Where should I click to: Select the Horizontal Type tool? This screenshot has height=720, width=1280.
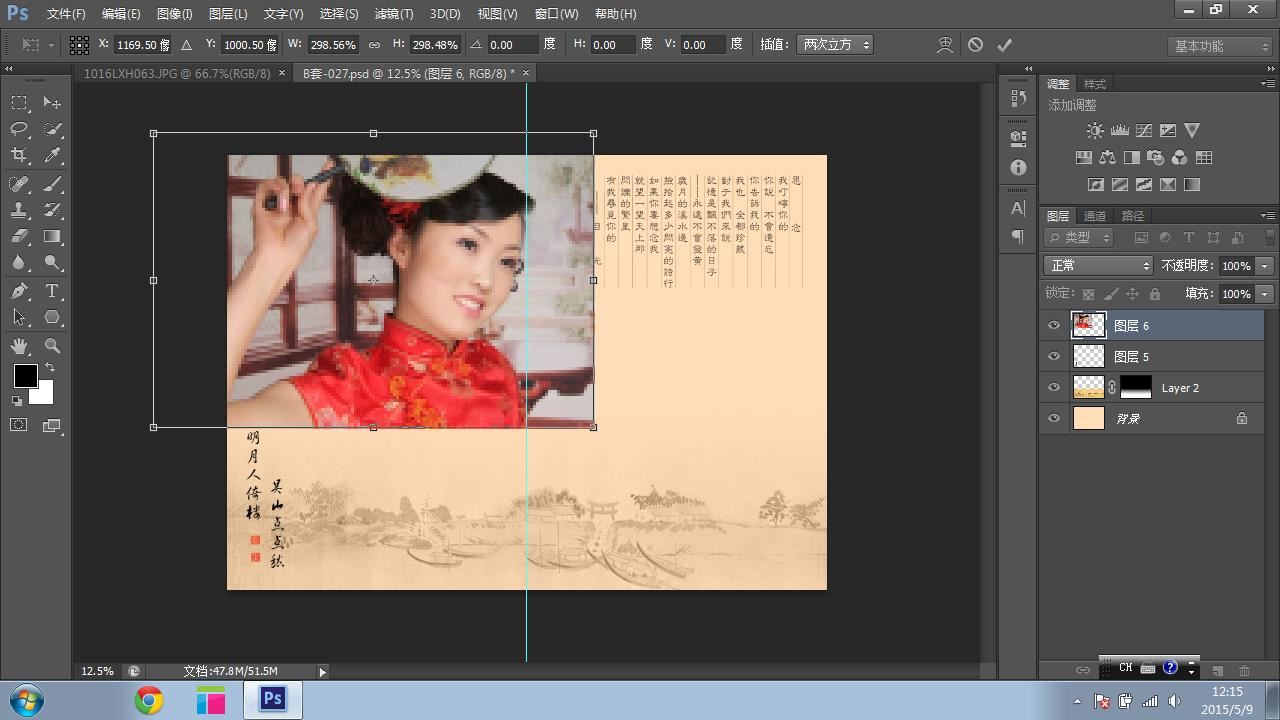[x=52, y=291]
